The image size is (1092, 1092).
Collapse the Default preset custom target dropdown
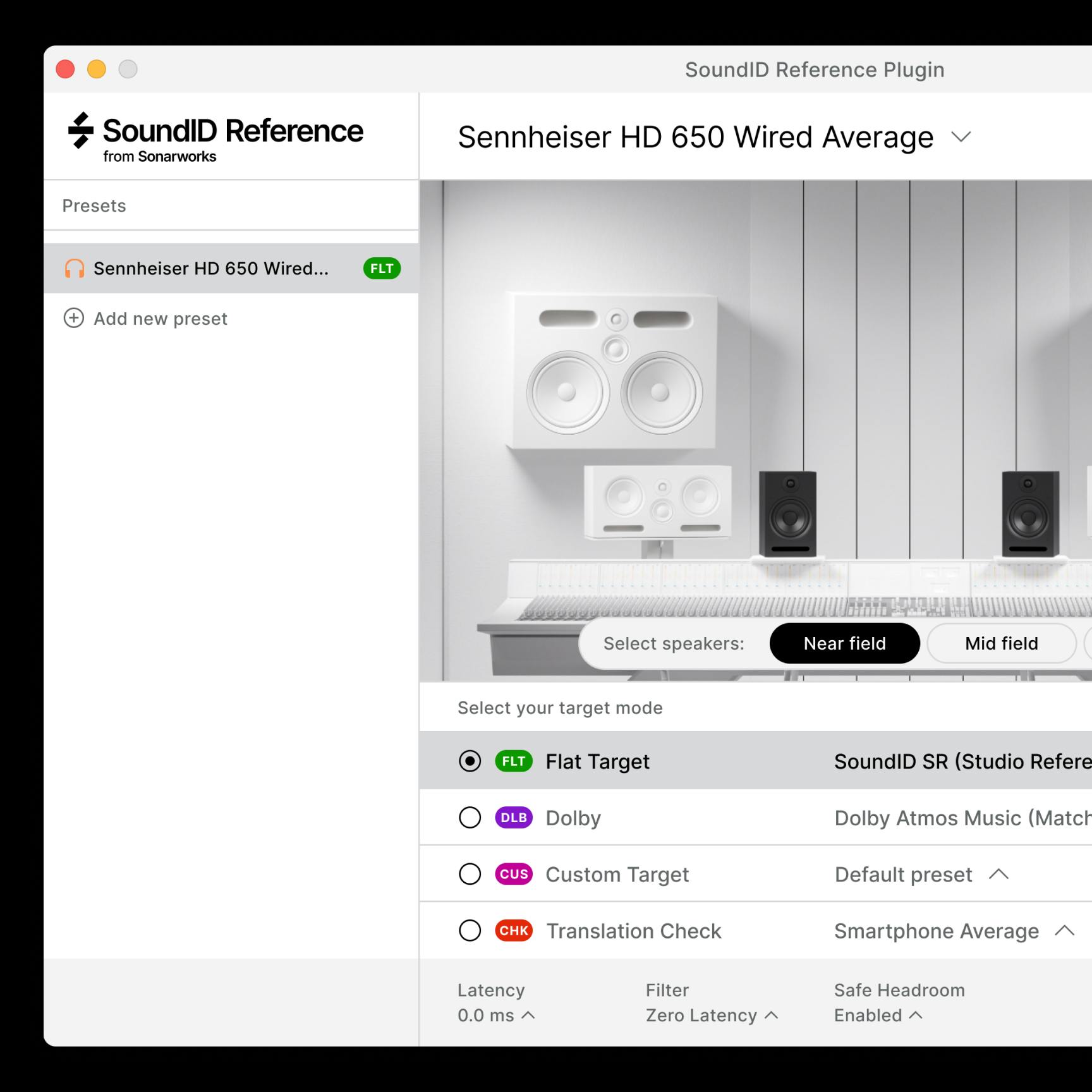[x=1000, y=874]
